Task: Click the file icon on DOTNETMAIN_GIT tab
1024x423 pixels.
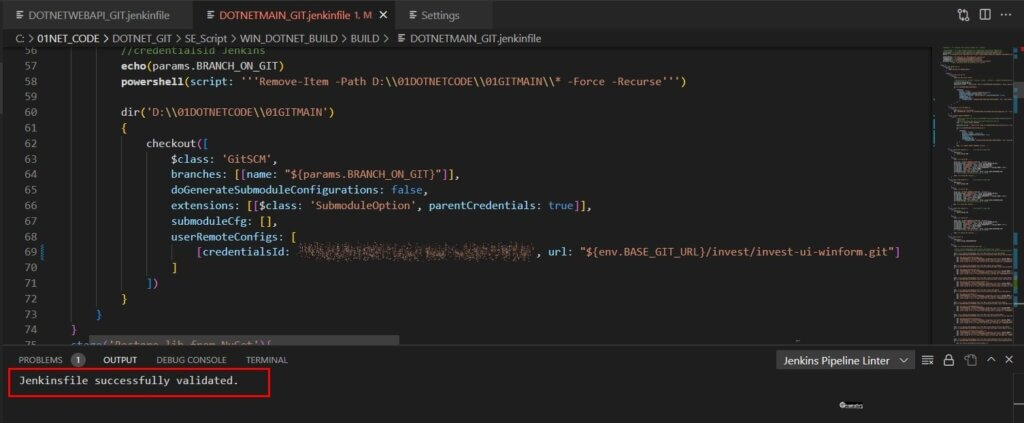Action: point(210,15)
